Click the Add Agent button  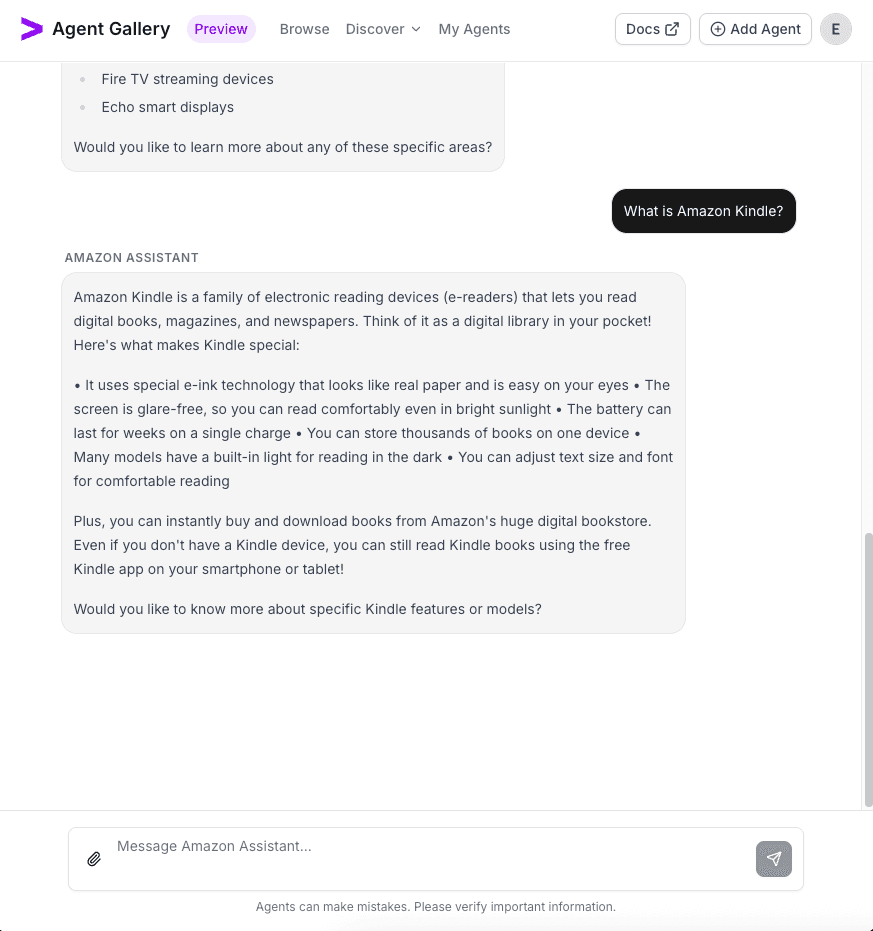pos(755,29)
